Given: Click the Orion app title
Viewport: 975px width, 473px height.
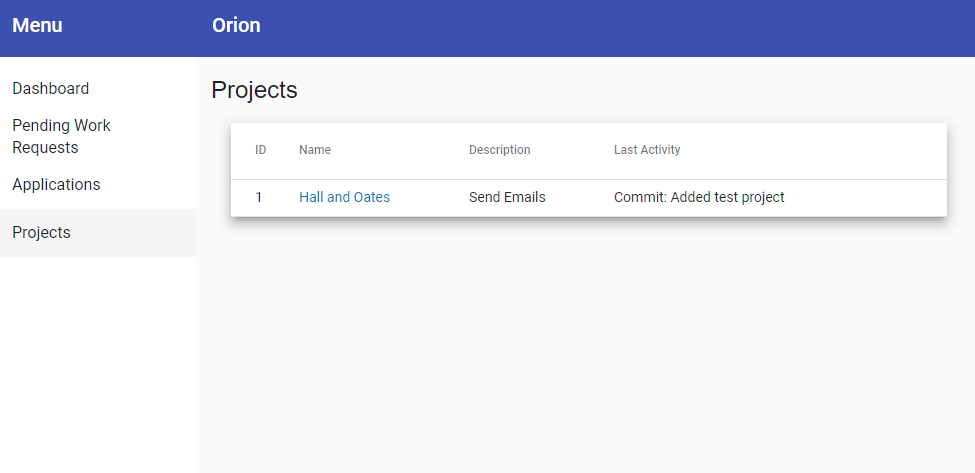Looking at the screenshot, I should [236, 25].
